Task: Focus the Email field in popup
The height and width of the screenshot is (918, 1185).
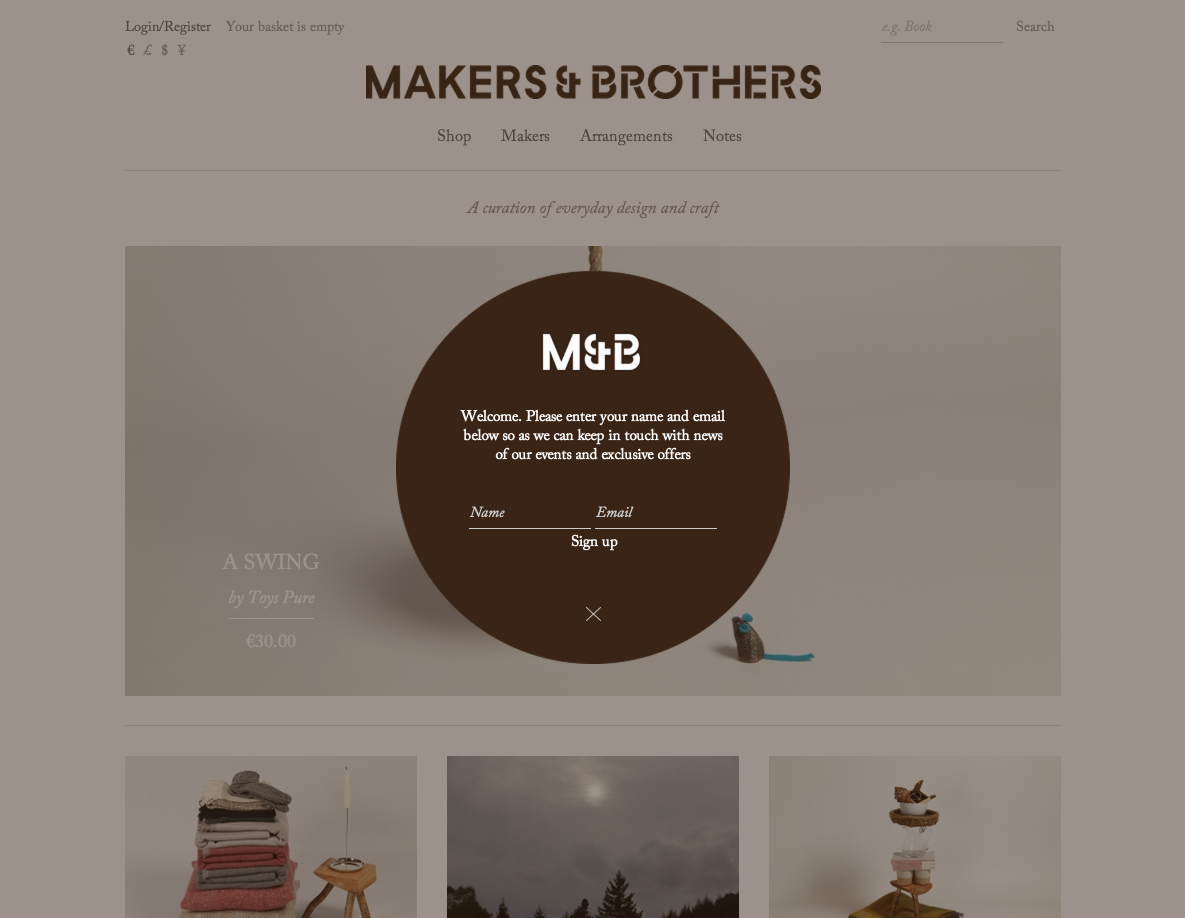Action: click(656, 513)
